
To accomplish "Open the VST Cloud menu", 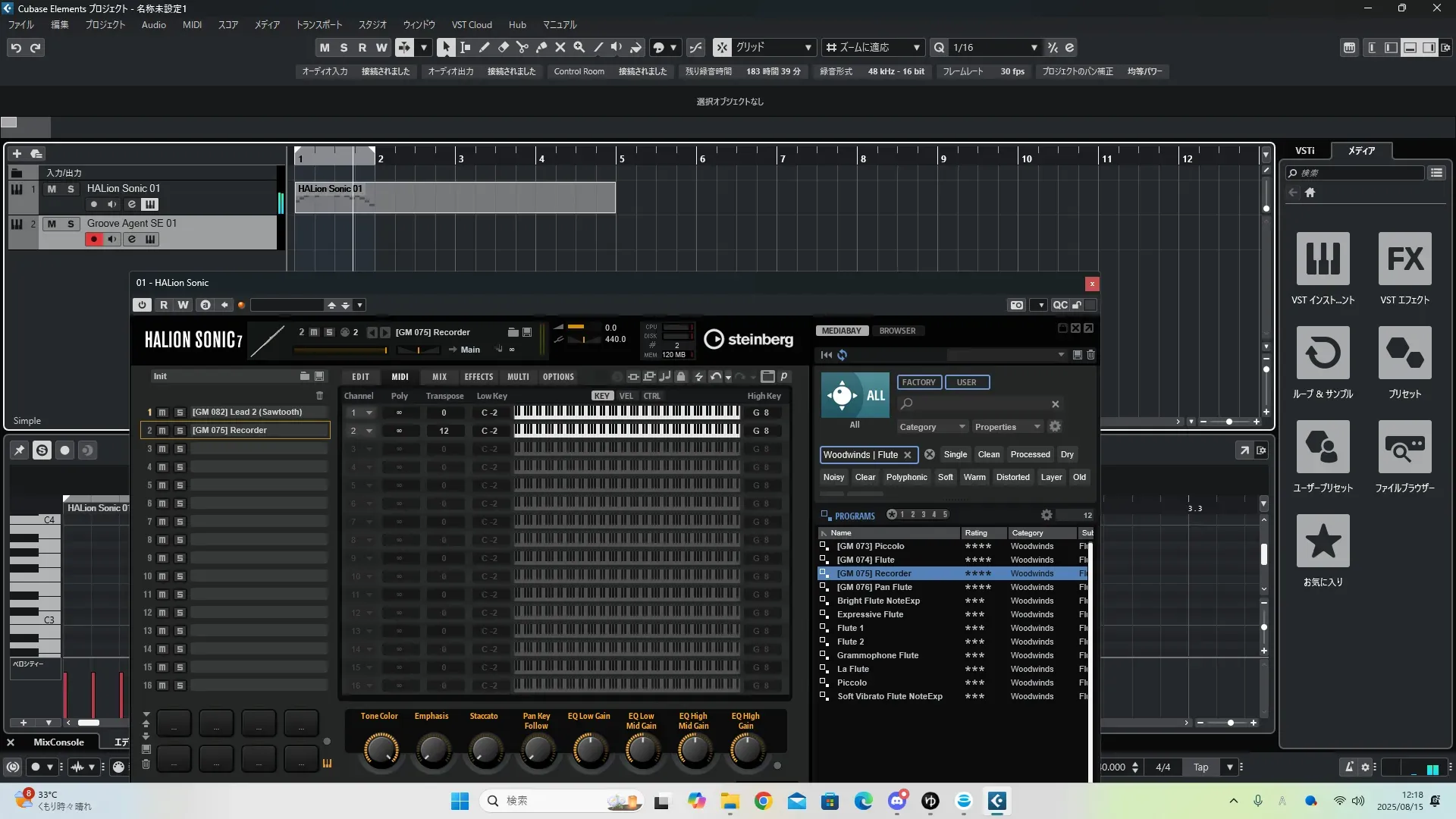I will tap(471, 25).
